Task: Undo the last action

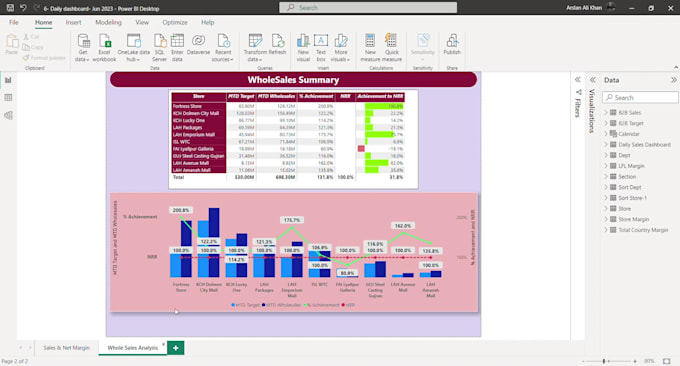Action: (x=23, y=8)
